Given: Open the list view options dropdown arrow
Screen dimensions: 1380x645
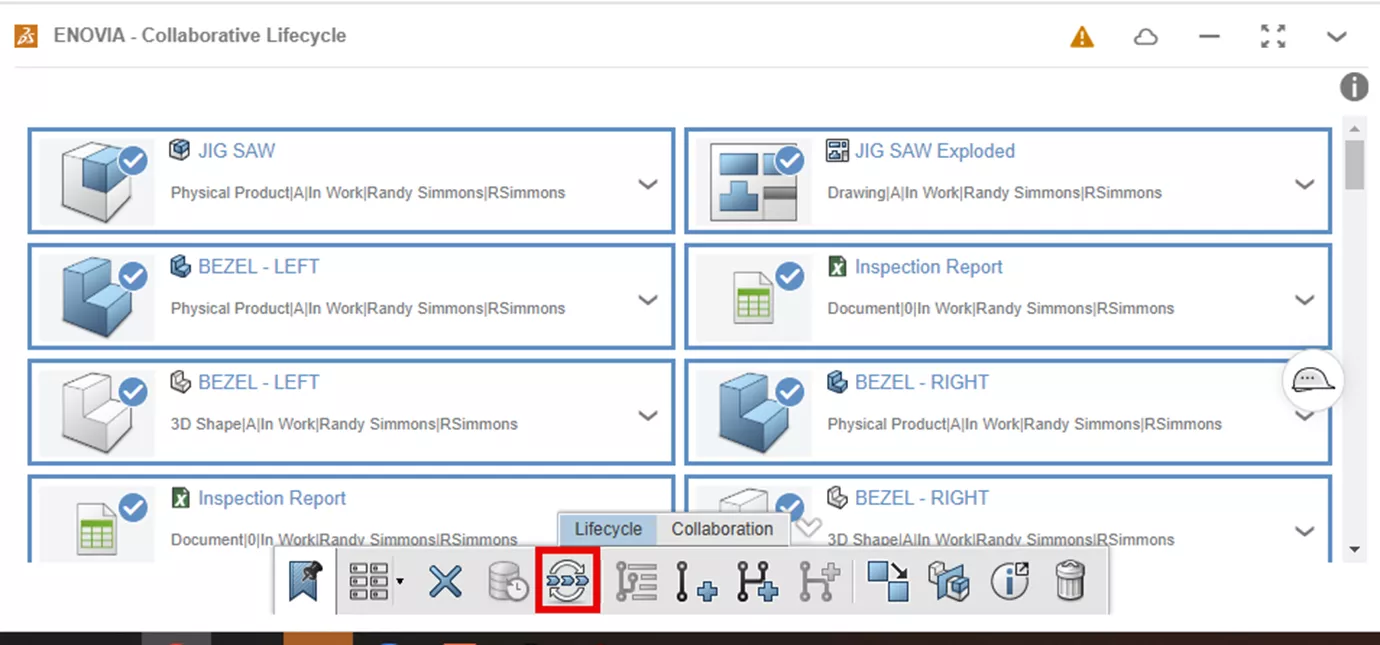Looking at the screenshot, I should 400,581.
